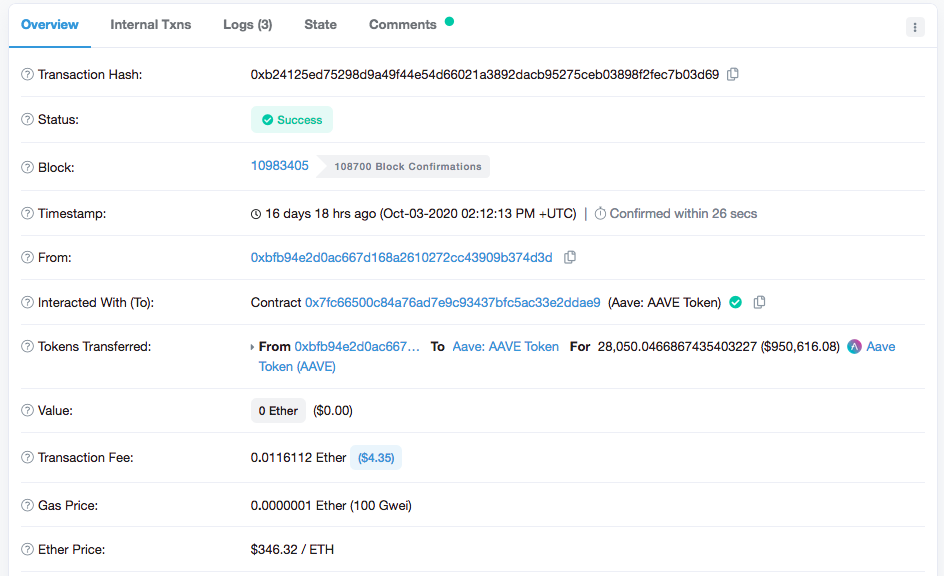Click help icon beside Value
The image size is (944, 576).
pyautogui.click(x=27, y=410)
